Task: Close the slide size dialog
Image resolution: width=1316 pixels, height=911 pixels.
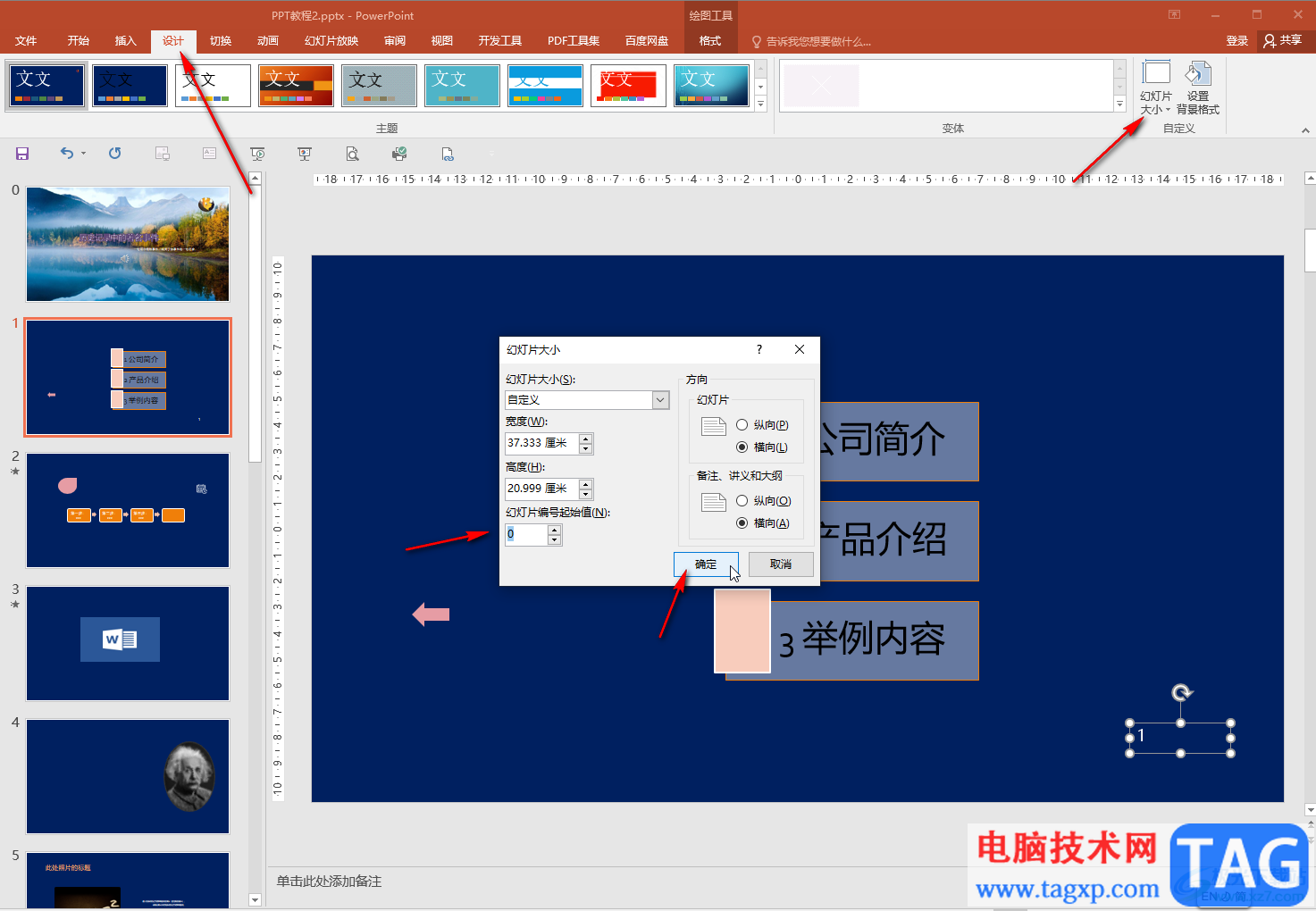Action: coord(800,349)
